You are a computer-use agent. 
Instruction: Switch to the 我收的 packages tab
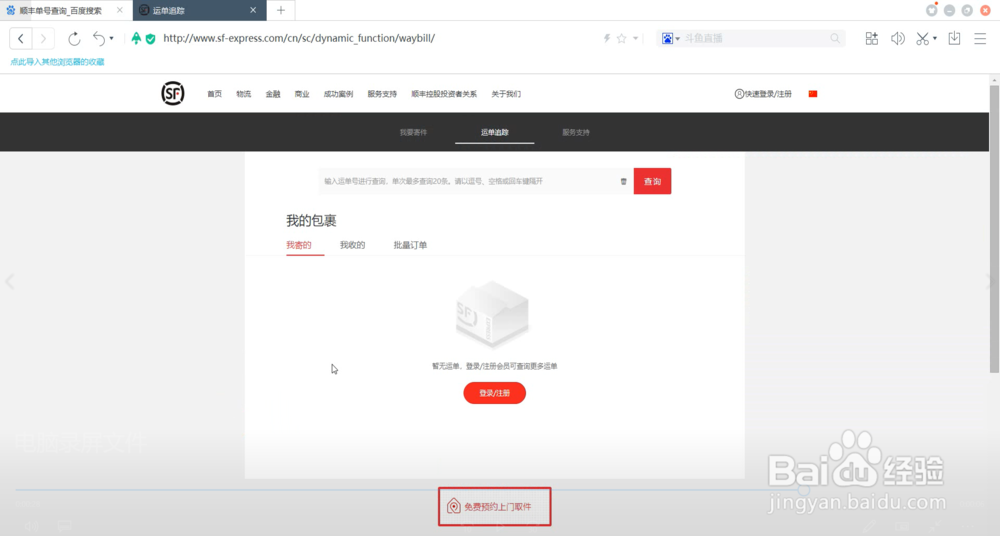point(353,245)
